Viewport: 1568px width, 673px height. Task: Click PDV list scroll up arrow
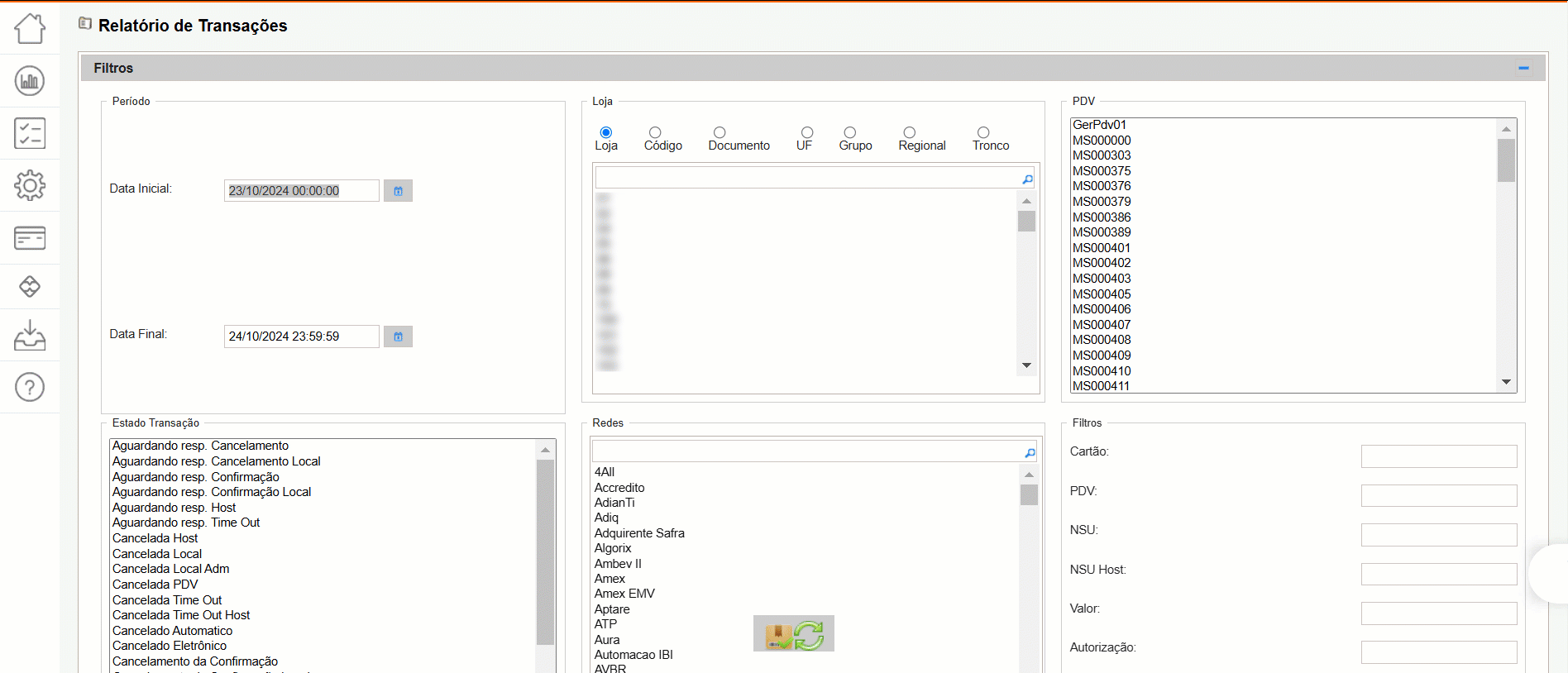click(1506, 129)
